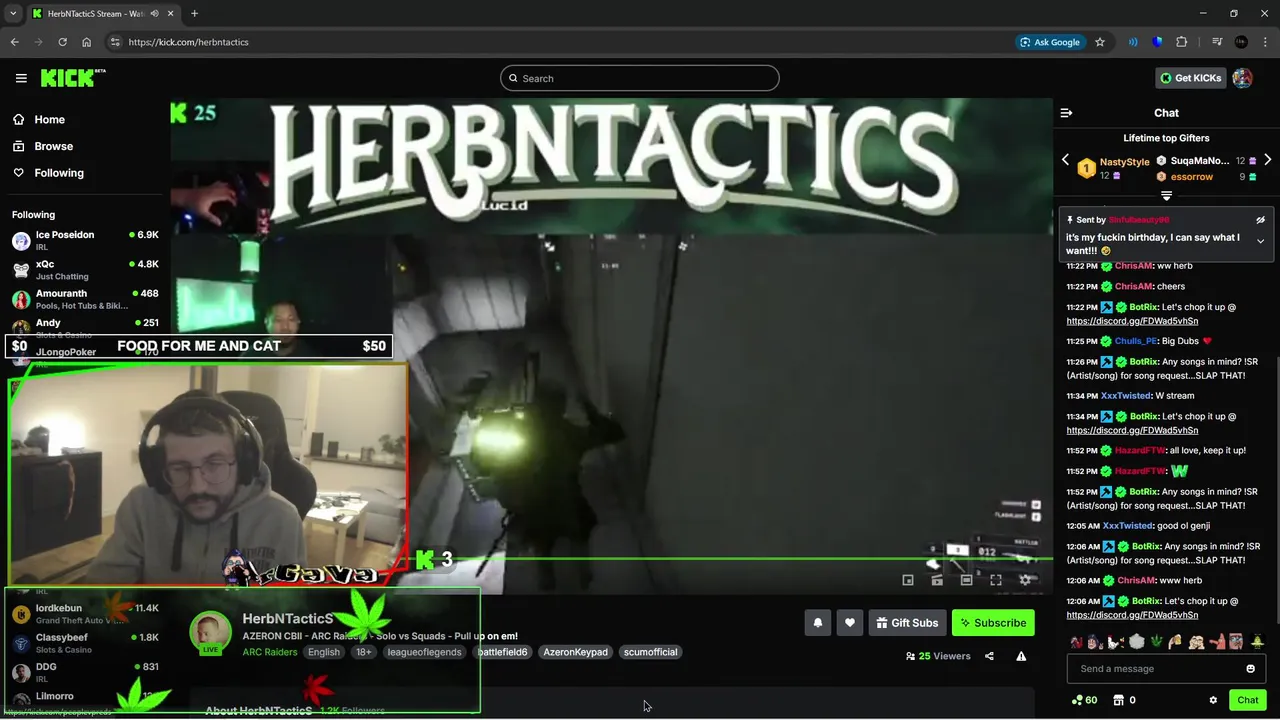Insert the Patrick Star emote
The height and width of the screenshot is (720, 1280).
click(x=1216, y=642)
